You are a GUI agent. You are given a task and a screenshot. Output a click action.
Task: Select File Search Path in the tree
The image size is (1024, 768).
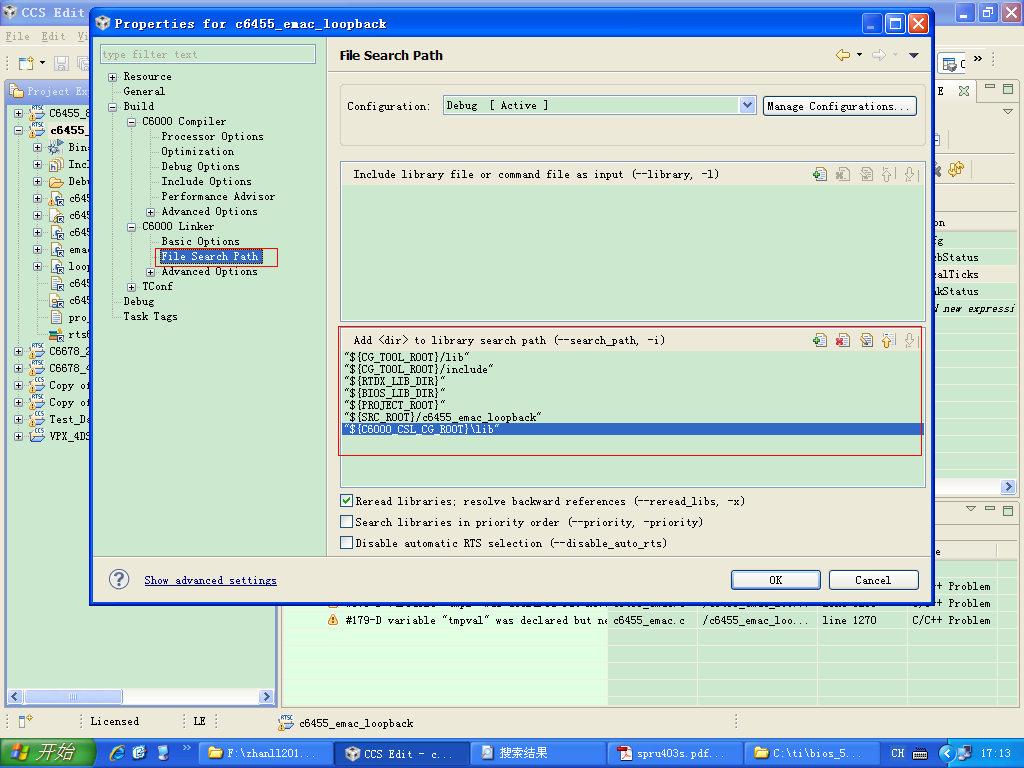(210, 257)
